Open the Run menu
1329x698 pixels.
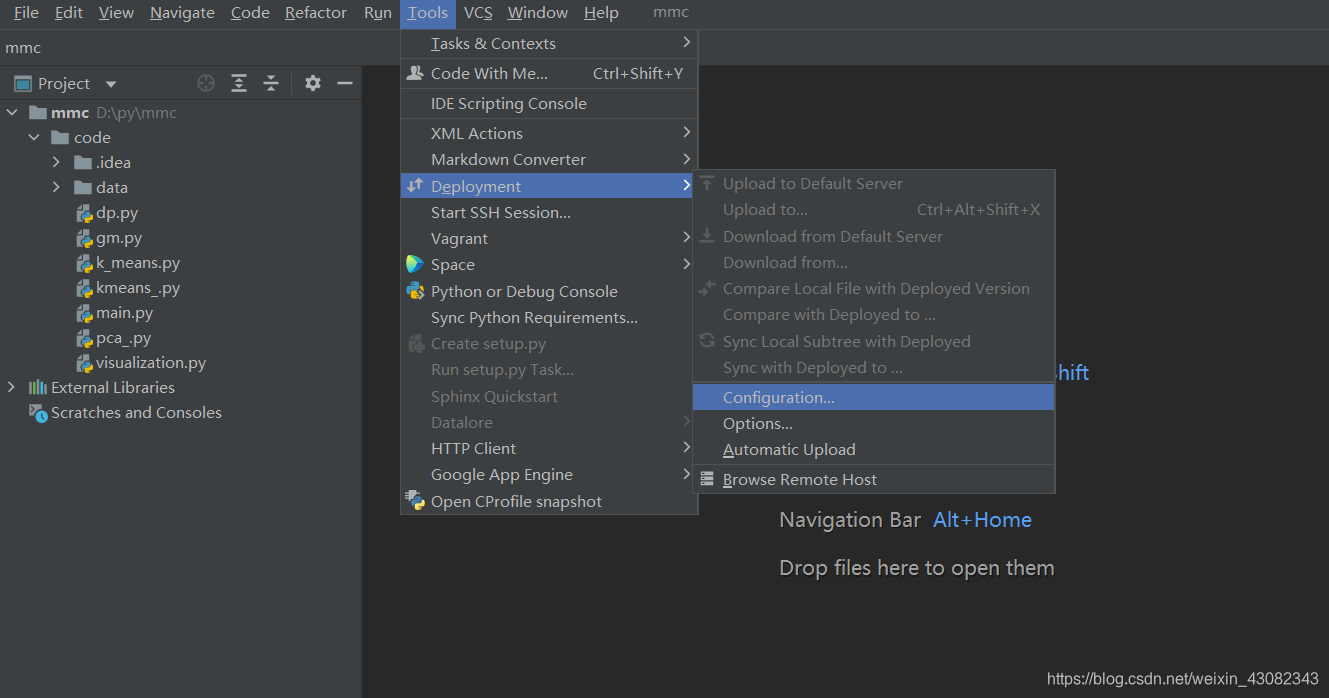click(378, 13)
